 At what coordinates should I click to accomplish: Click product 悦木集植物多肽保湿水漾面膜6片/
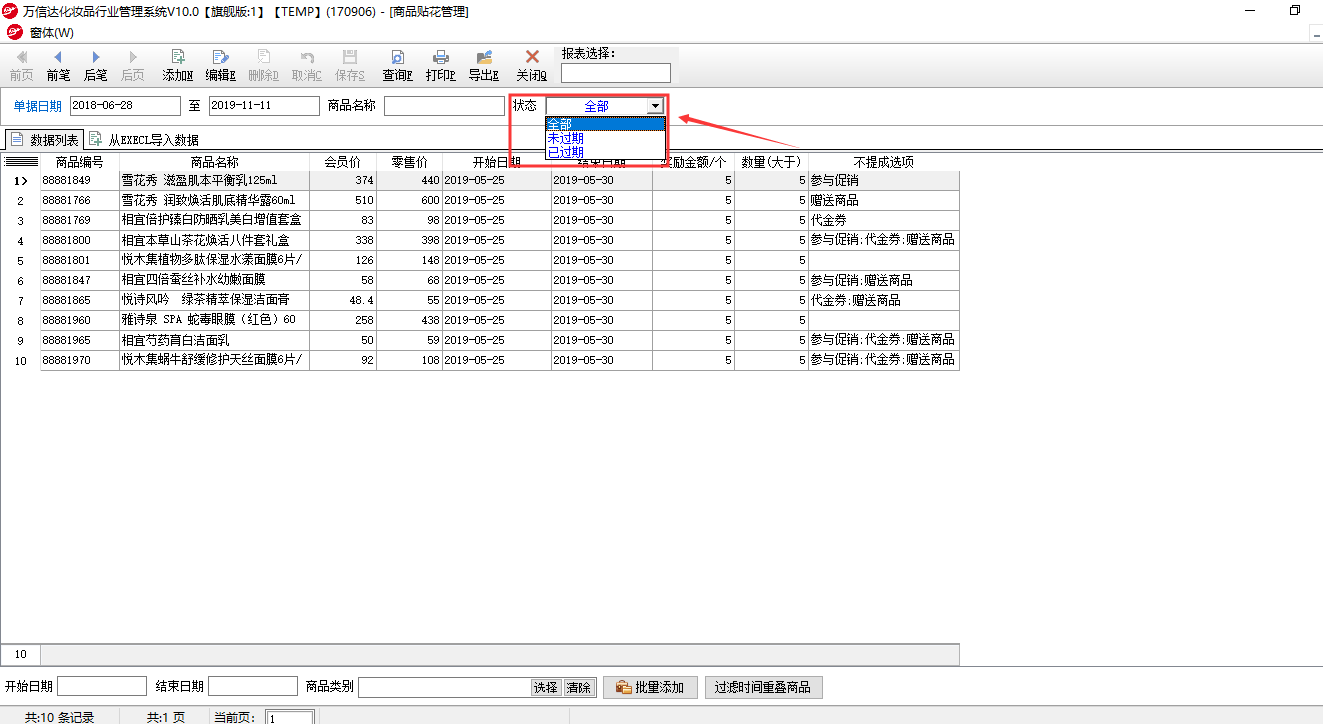[214, 261]
